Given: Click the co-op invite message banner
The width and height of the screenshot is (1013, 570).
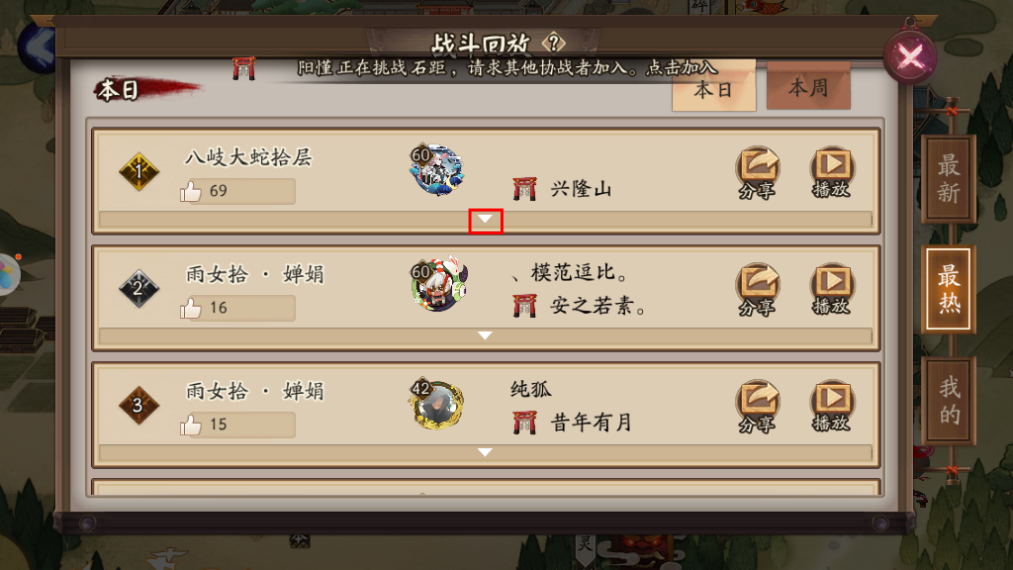Looking at the screenshot, I should [507, 68].
